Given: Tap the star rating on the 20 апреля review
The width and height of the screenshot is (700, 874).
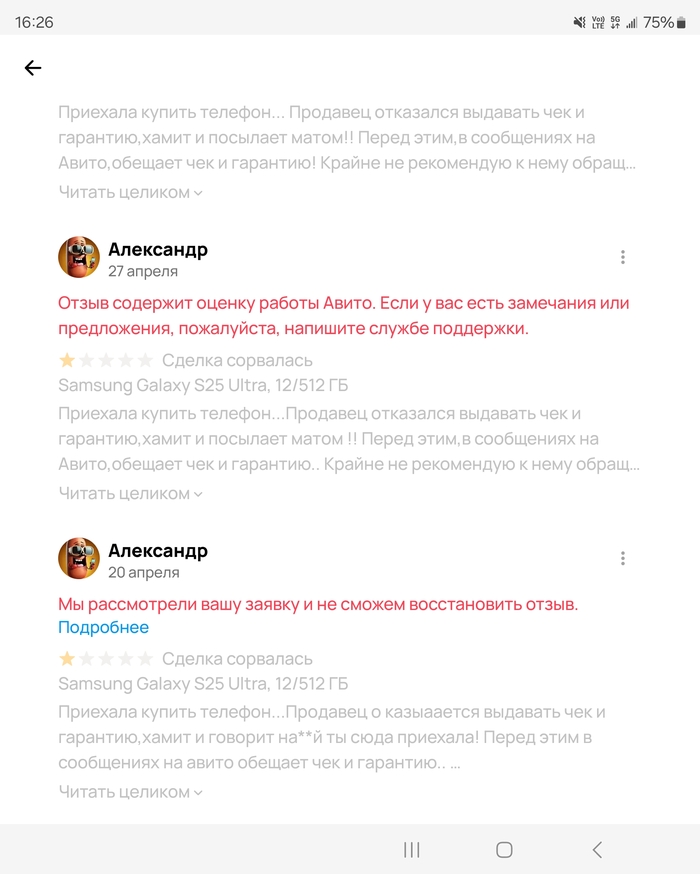Looking at the screenshot, I should [106, 659].
